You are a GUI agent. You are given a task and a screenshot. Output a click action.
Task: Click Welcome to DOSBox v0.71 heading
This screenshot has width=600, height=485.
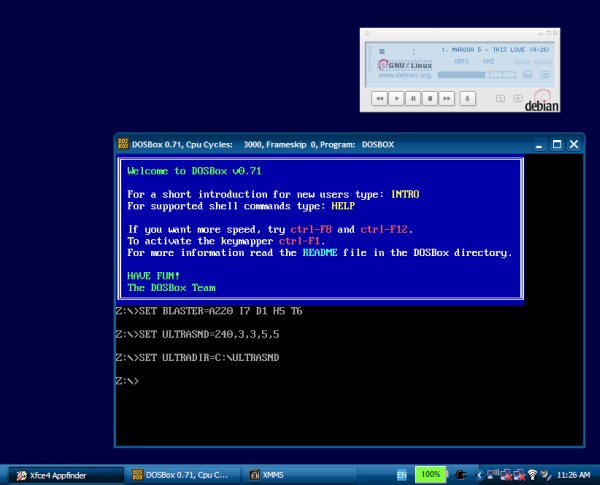(x=194, y=171)
